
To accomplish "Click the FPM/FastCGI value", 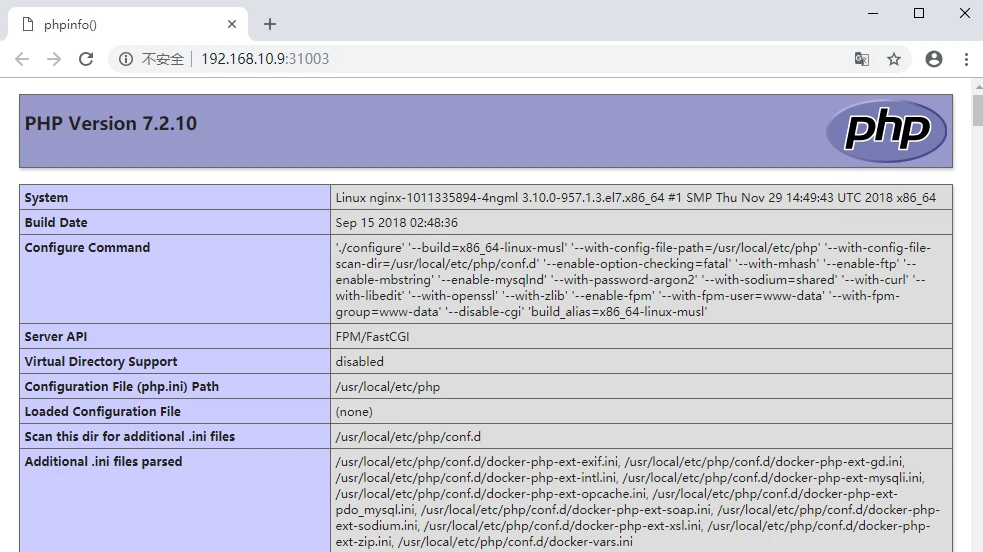I will coord(372,336).
